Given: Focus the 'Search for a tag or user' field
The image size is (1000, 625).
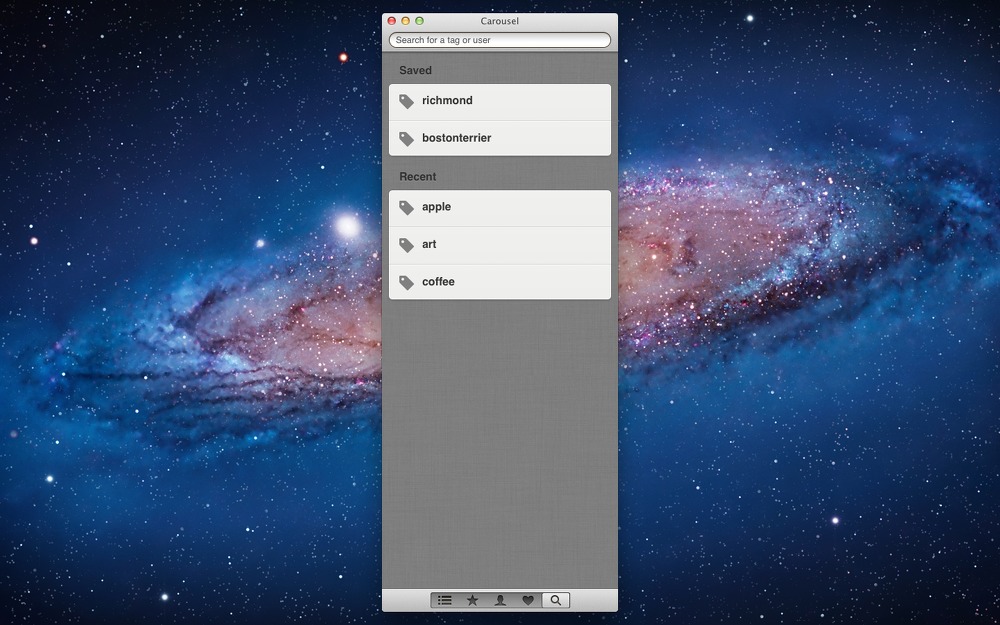Looking at the screenshot, I should 500,40.
